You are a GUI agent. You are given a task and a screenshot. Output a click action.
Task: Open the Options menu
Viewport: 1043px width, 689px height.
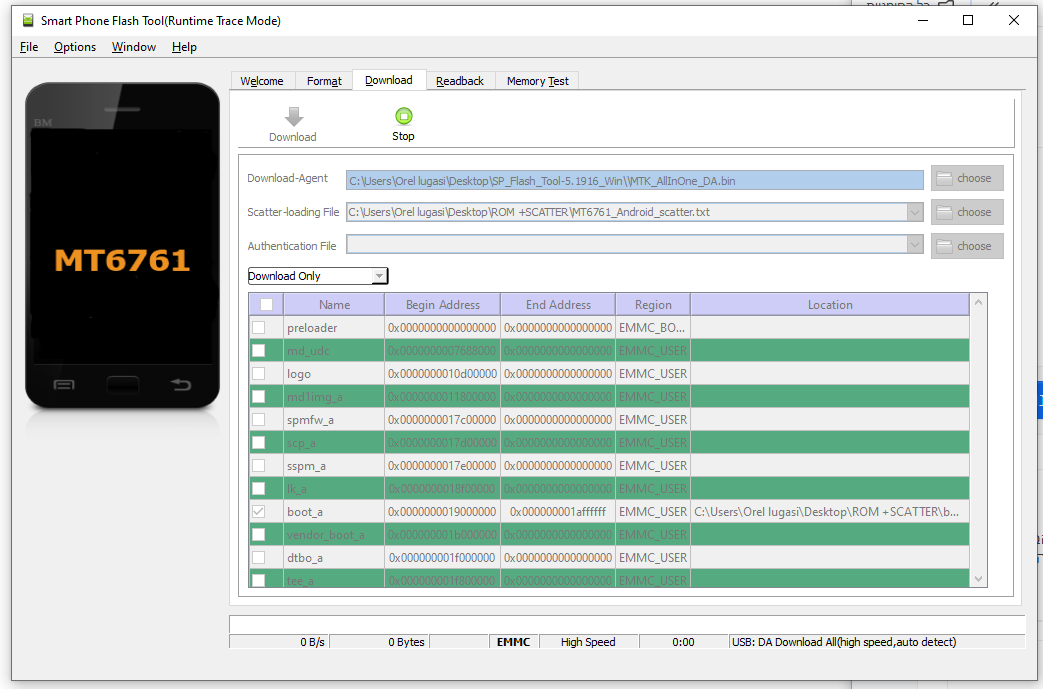coord(75,47)
